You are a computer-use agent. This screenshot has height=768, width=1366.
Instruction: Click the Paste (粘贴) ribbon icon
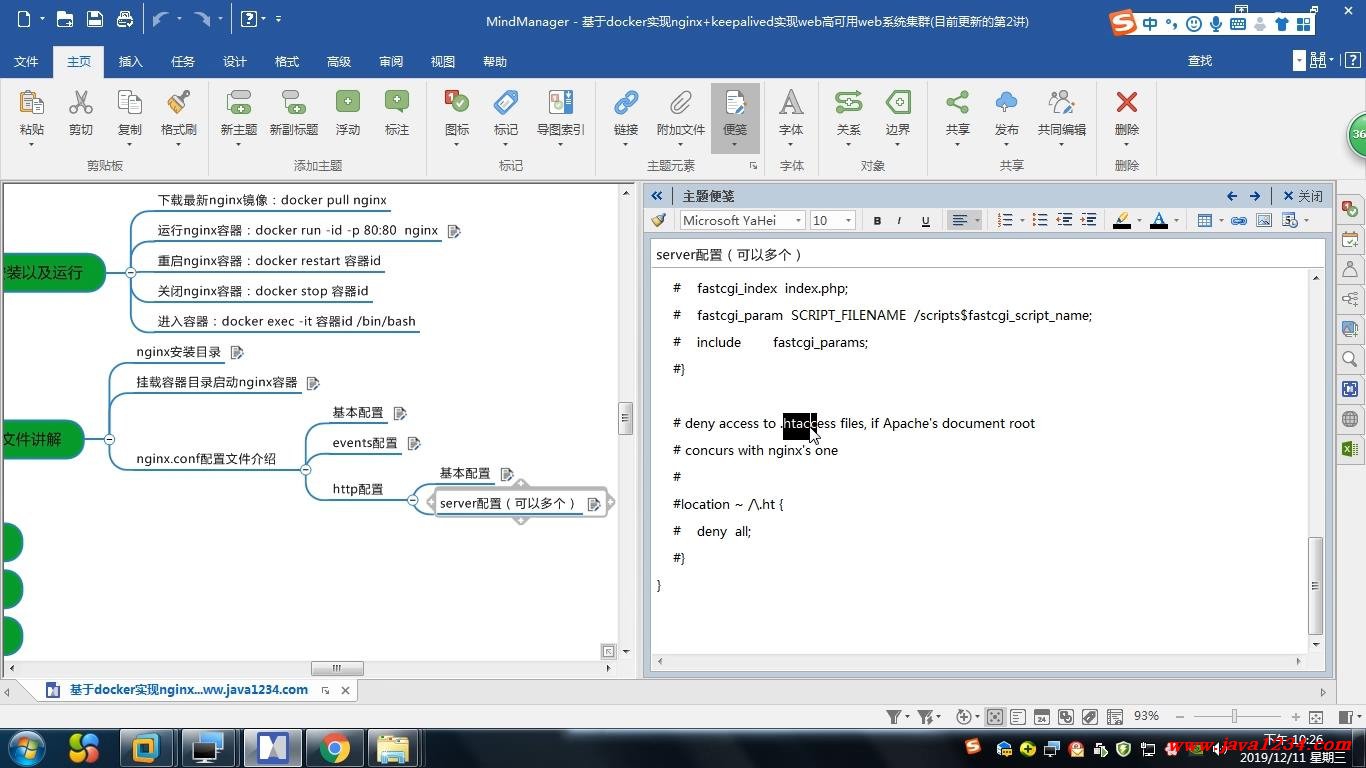click(x=31, y=103)
